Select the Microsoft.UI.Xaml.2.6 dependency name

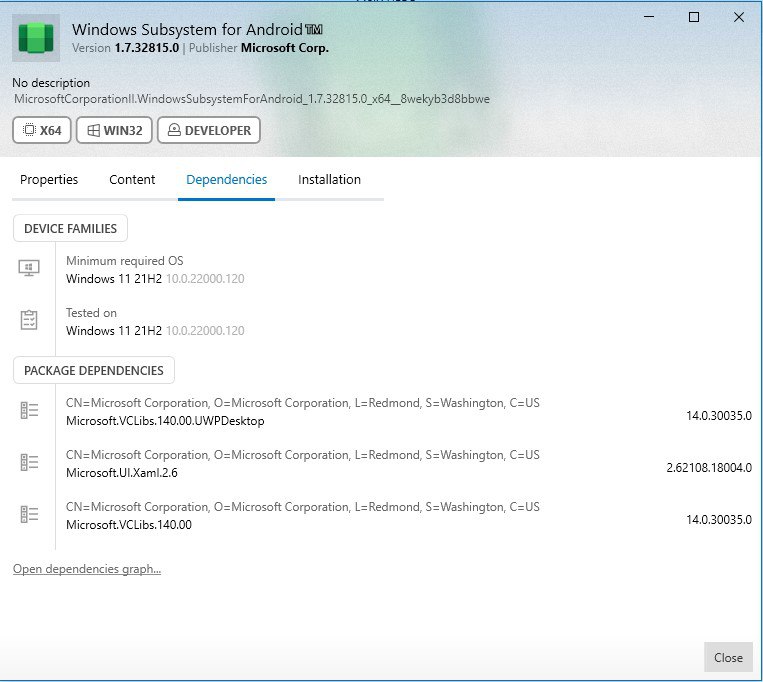[122, 473]
